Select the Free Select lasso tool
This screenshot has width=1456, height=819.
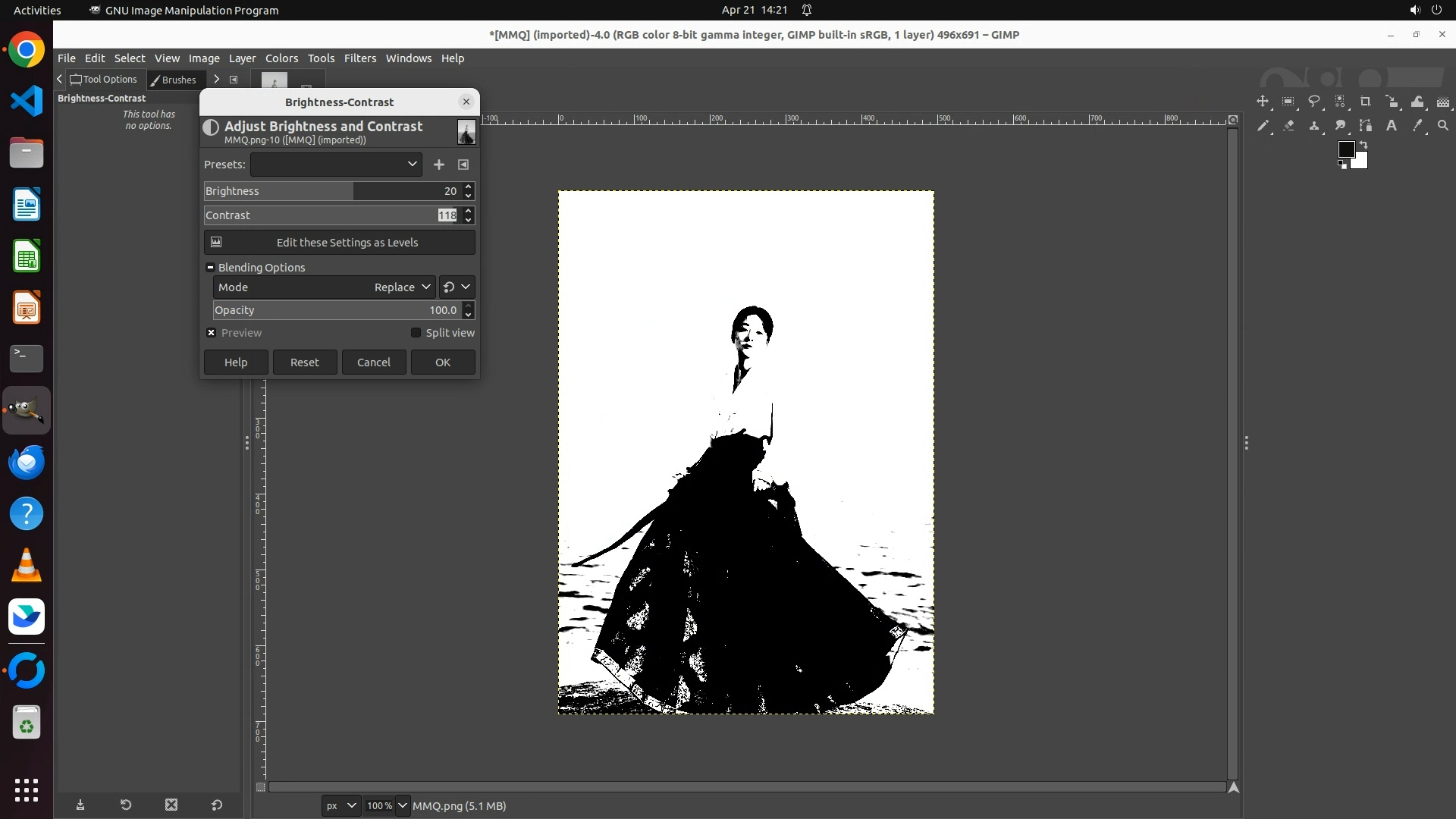click(1314, 102)
